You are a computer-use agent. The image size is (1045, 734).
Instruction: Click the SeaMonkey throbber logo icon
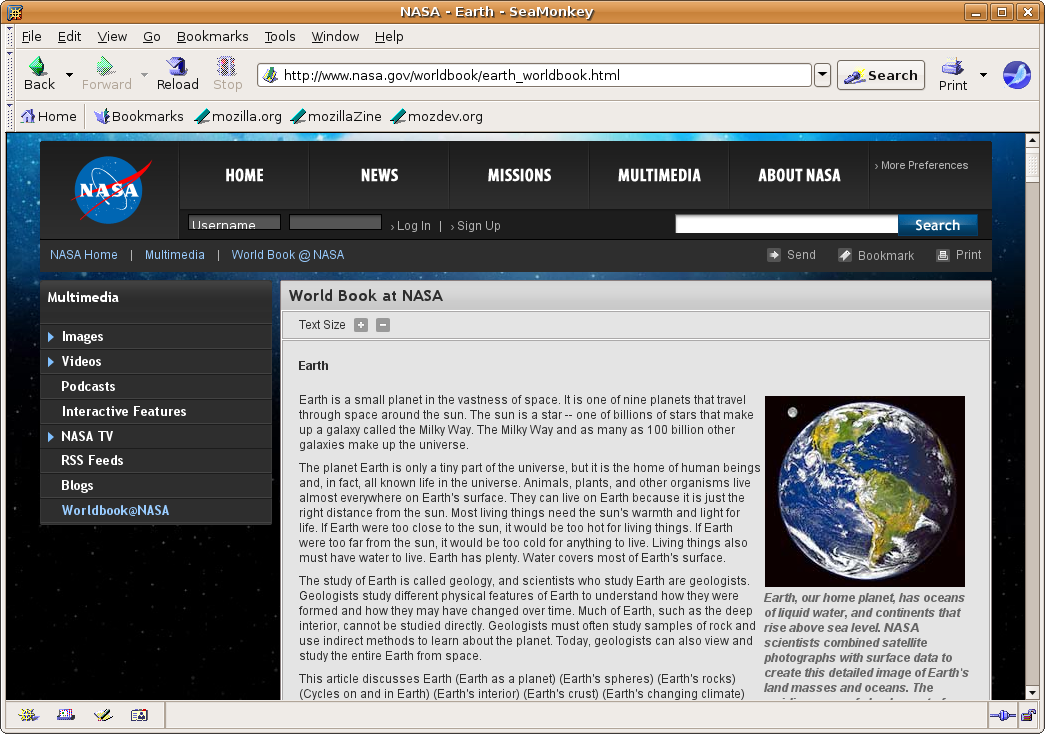(x=1016, y=75)
